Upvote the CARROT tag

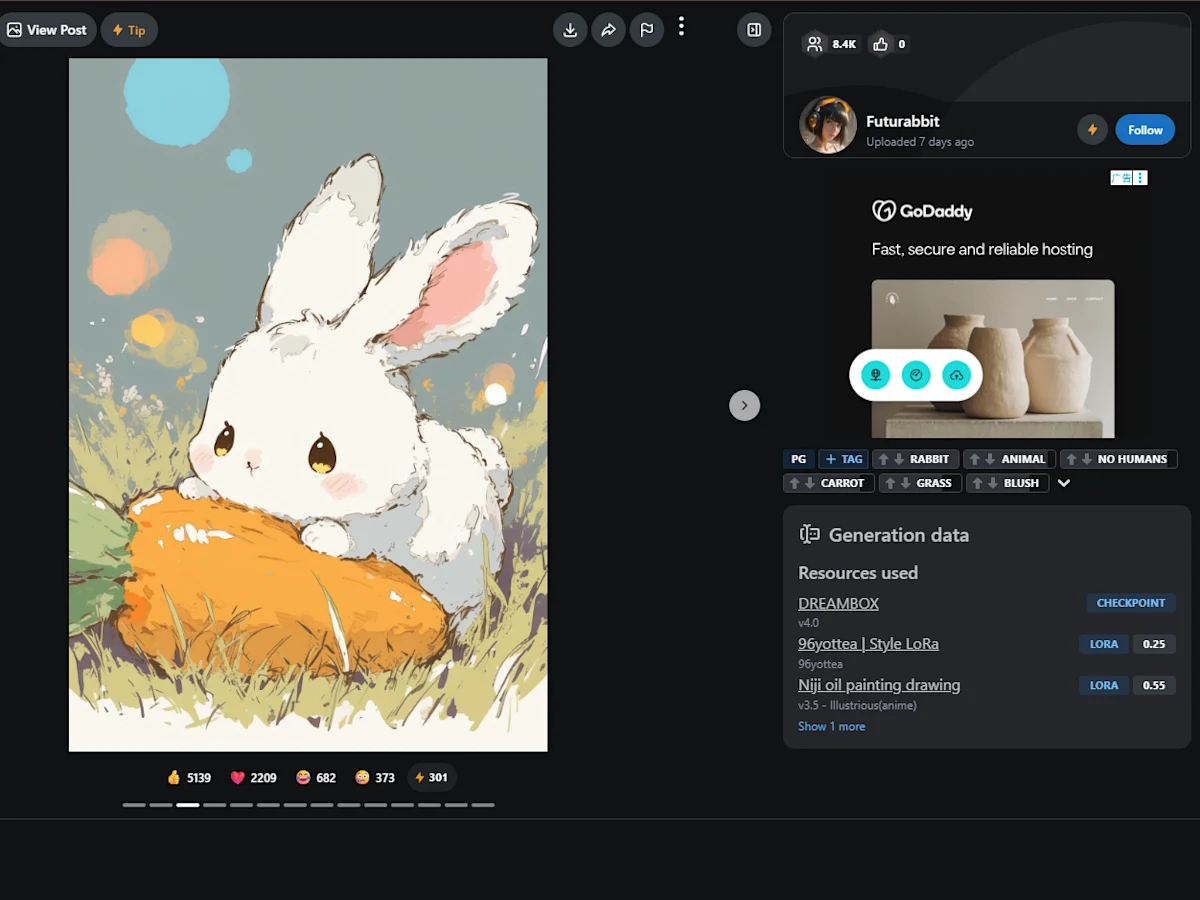795,483
